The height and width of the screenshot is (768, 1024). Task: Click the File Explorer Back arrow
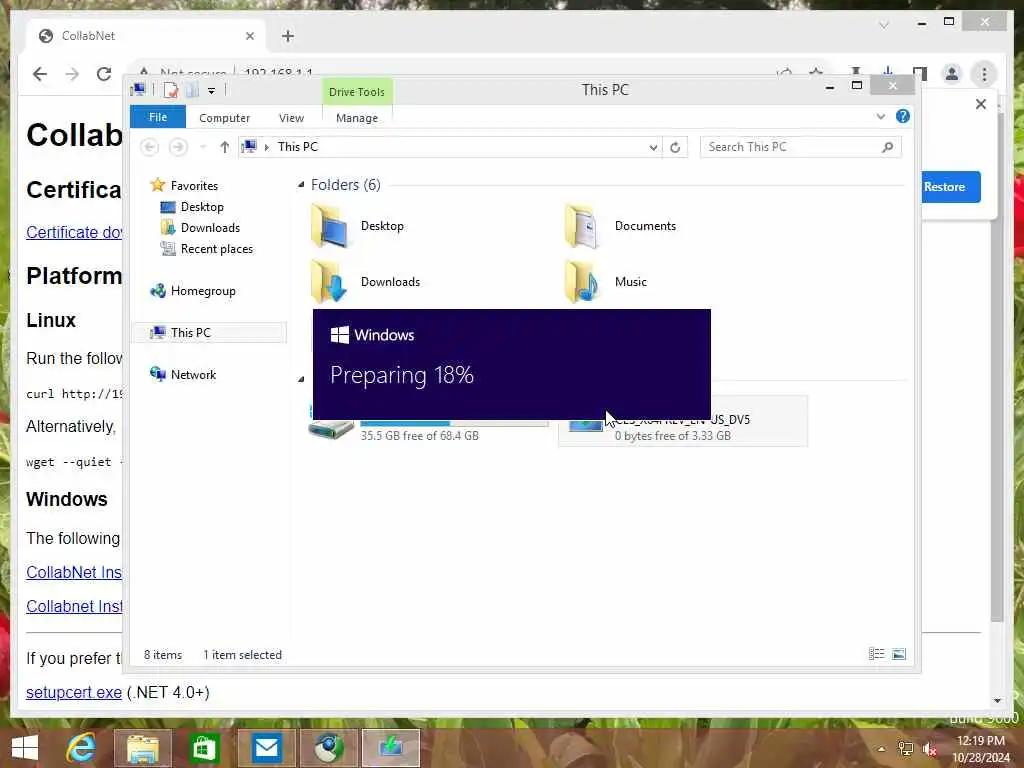click(x=150, y=147)
